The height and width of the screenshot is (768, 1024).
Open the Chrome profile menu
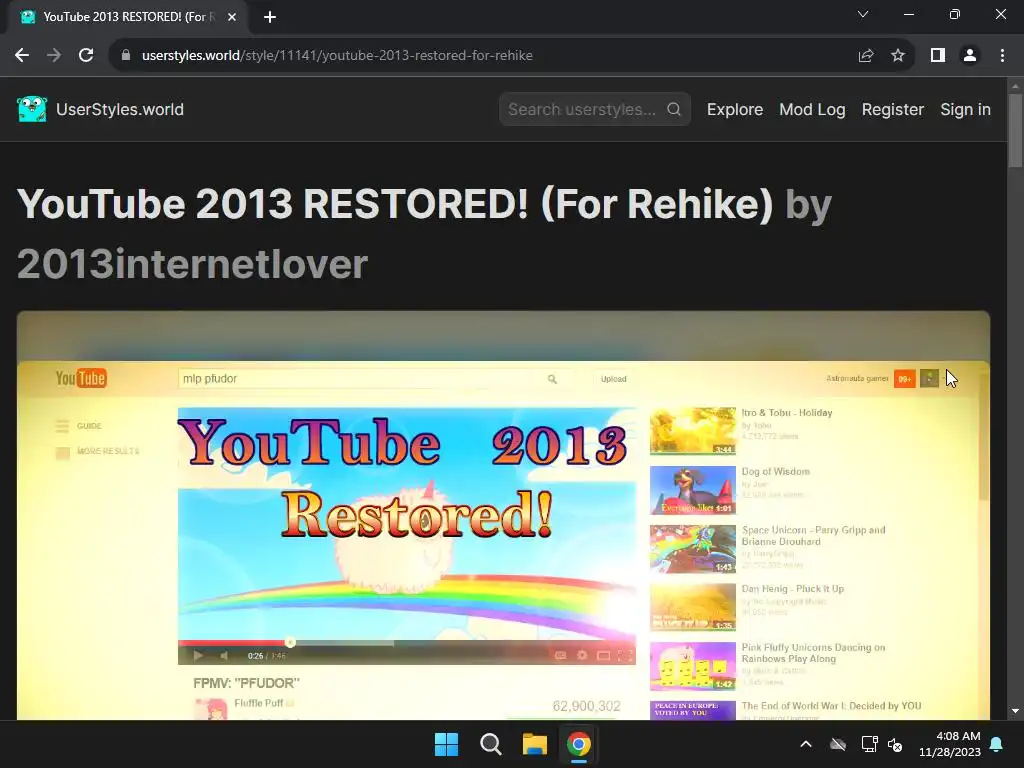970,56
